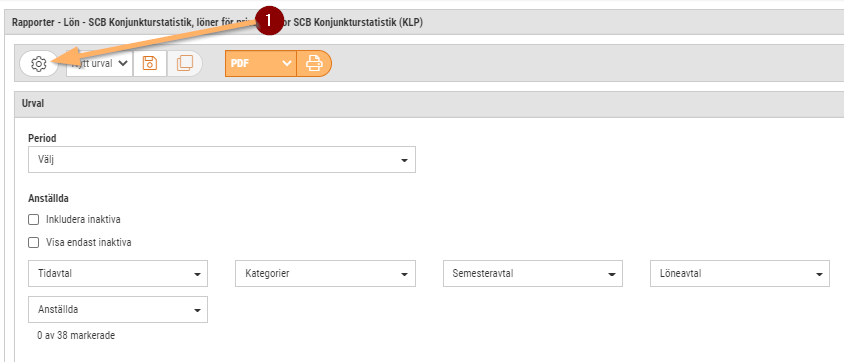Check Visa endast inaktiva
Screen dimensions: 844x362
34,243
